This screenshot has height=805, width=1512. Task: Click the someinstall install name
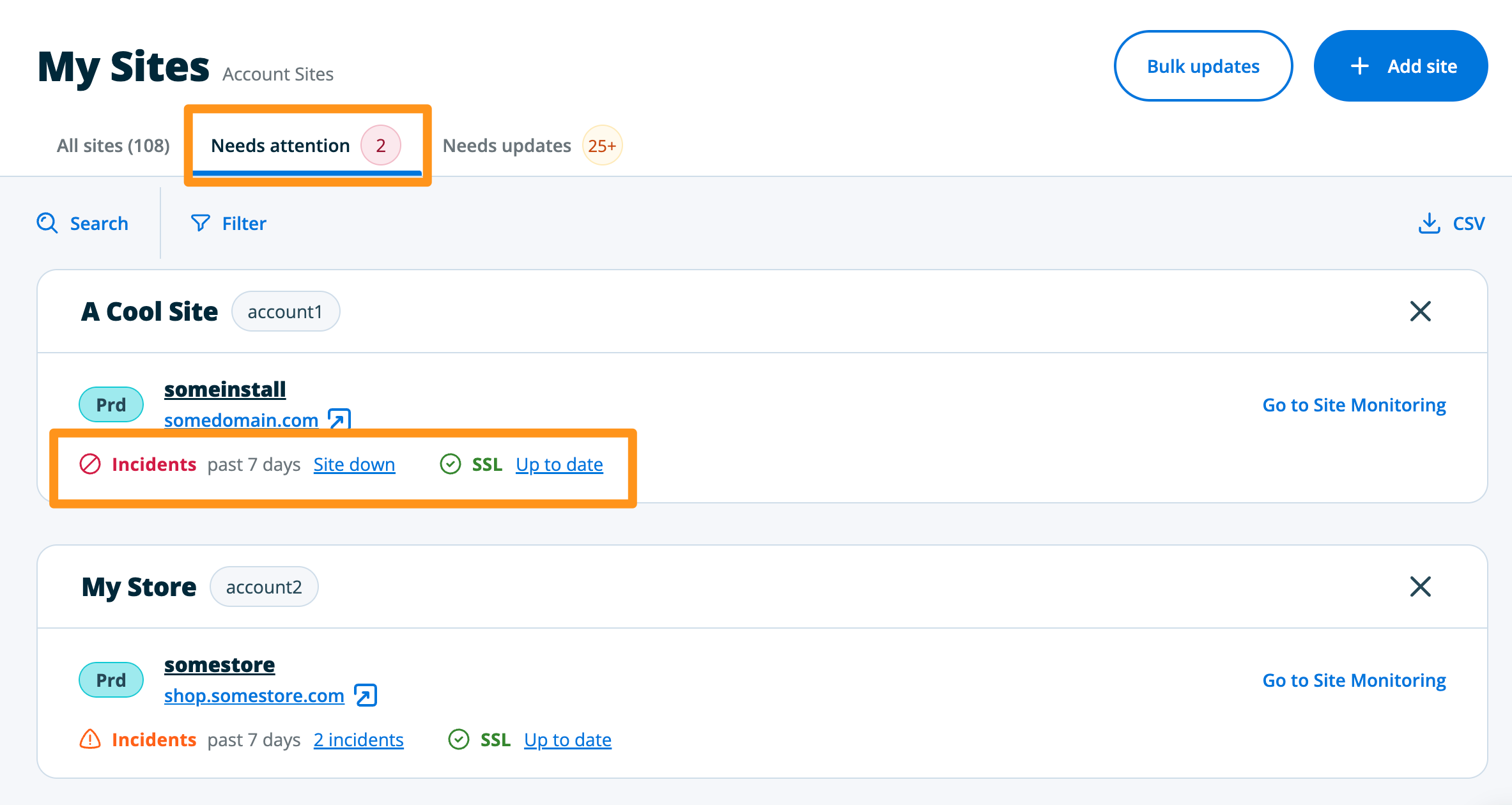(224, 389)
